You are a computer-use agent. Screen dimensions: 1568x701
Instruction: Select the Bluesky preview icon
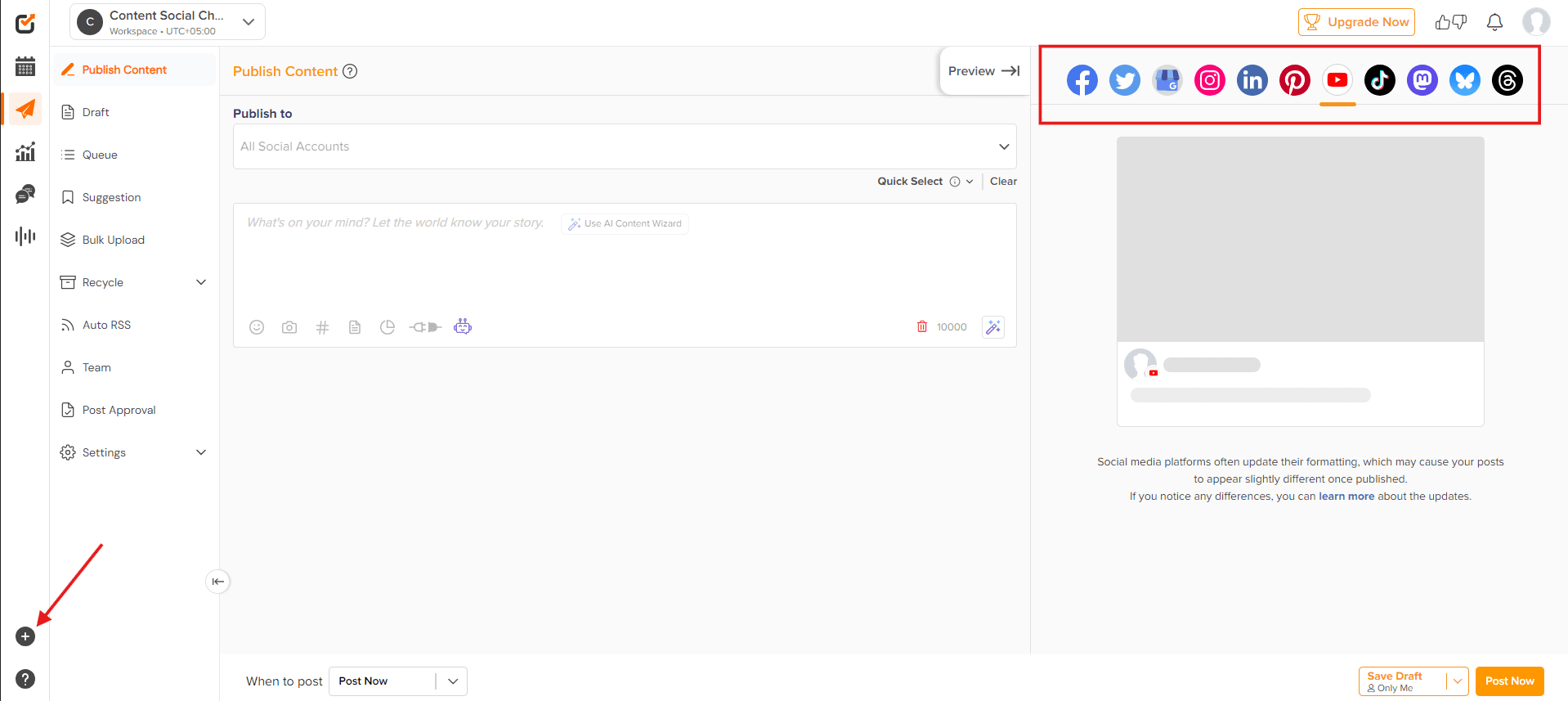pyautogui.click(x=1465, y=80)
